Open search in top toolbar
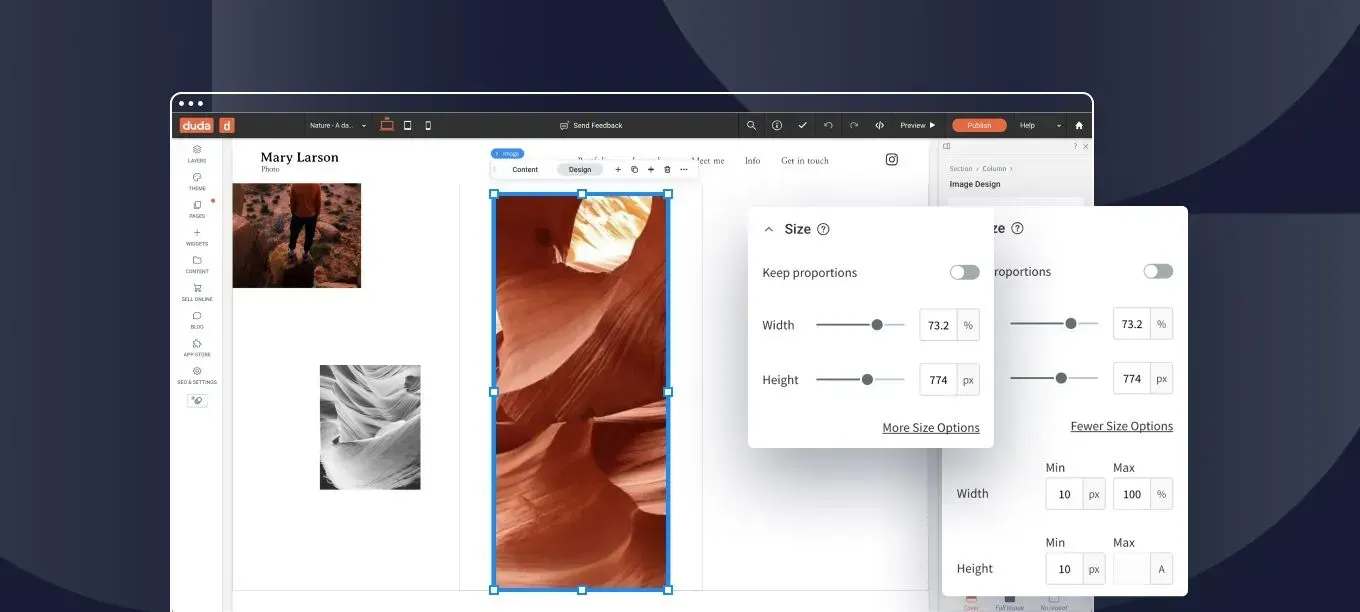This screenshot has height=612, width=1360. click(751, 125)
